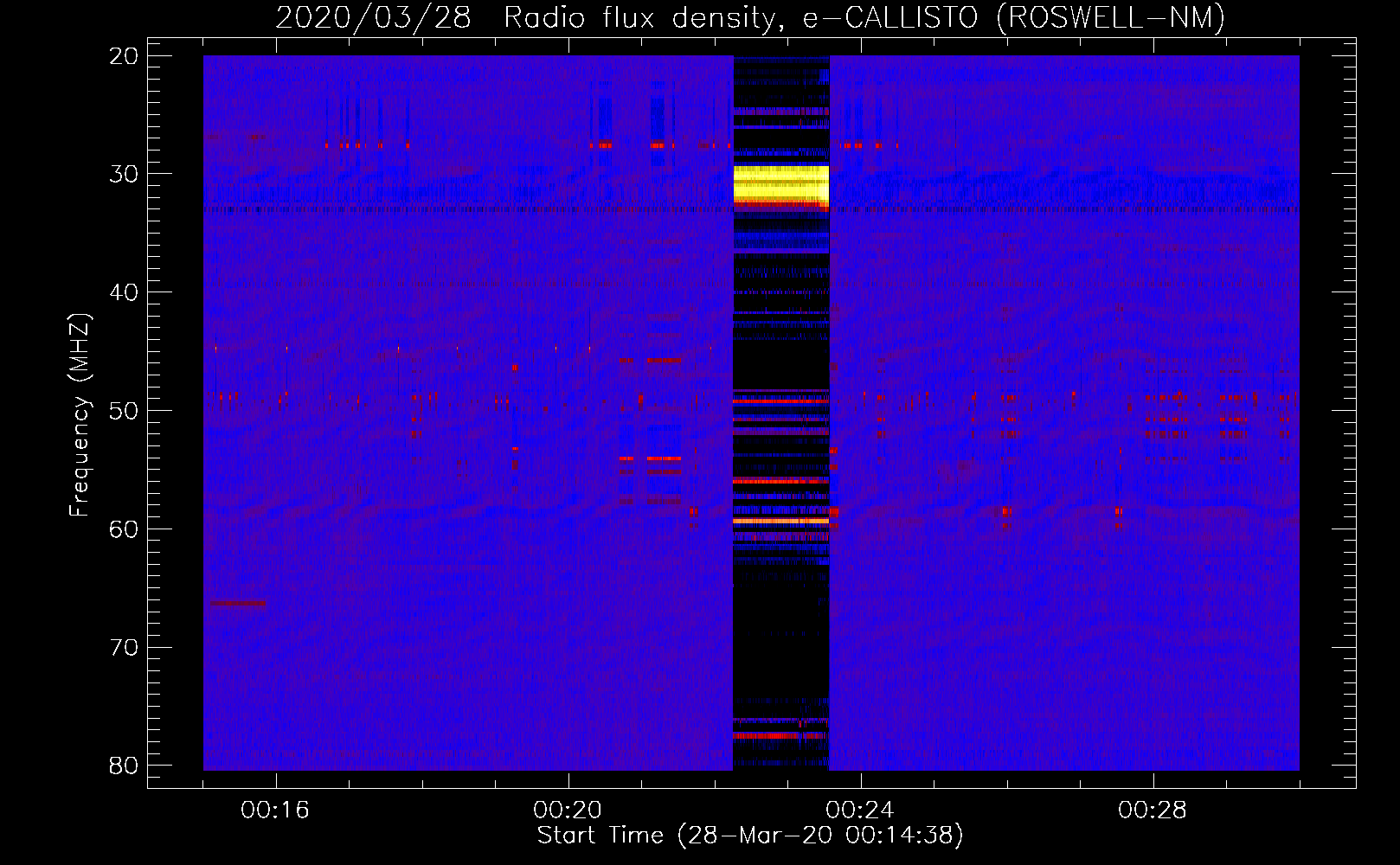Click the frequency tick label '80'

[125, 766]
